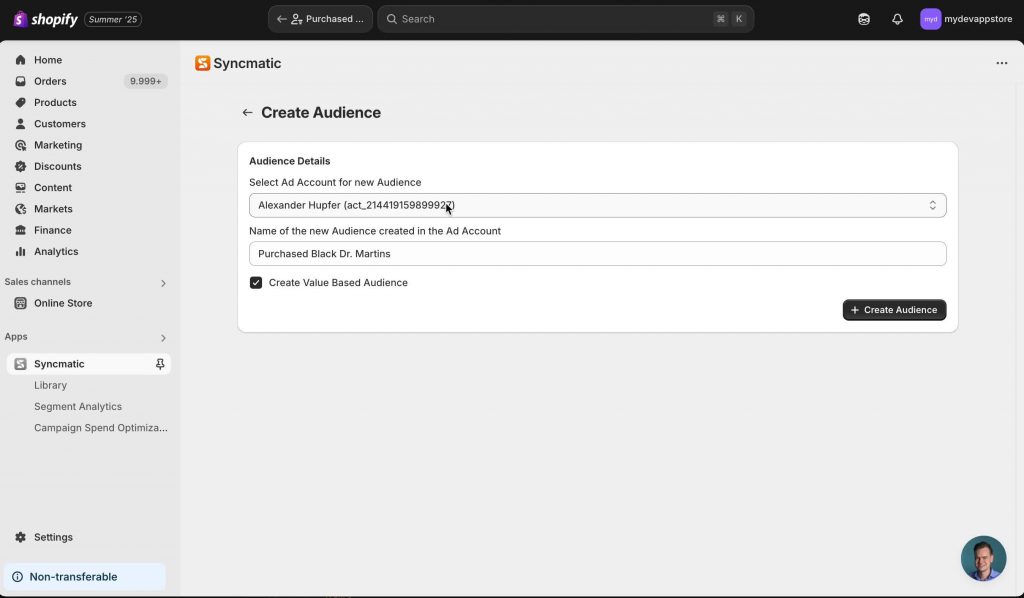Unpin Syncmatic using the pin icon
Screen dimensions: 1024x598
click(160, 364)
